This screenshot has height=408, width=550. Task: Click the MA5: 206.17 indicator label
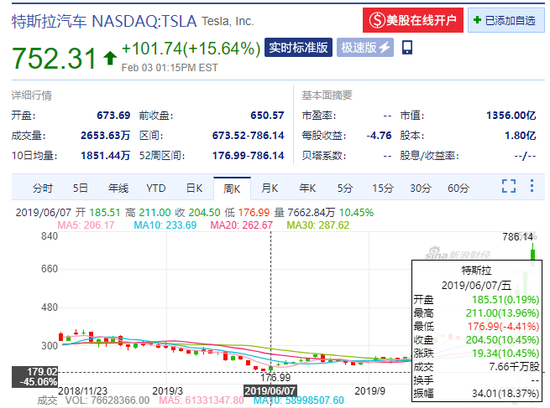[x=86, y=225]
